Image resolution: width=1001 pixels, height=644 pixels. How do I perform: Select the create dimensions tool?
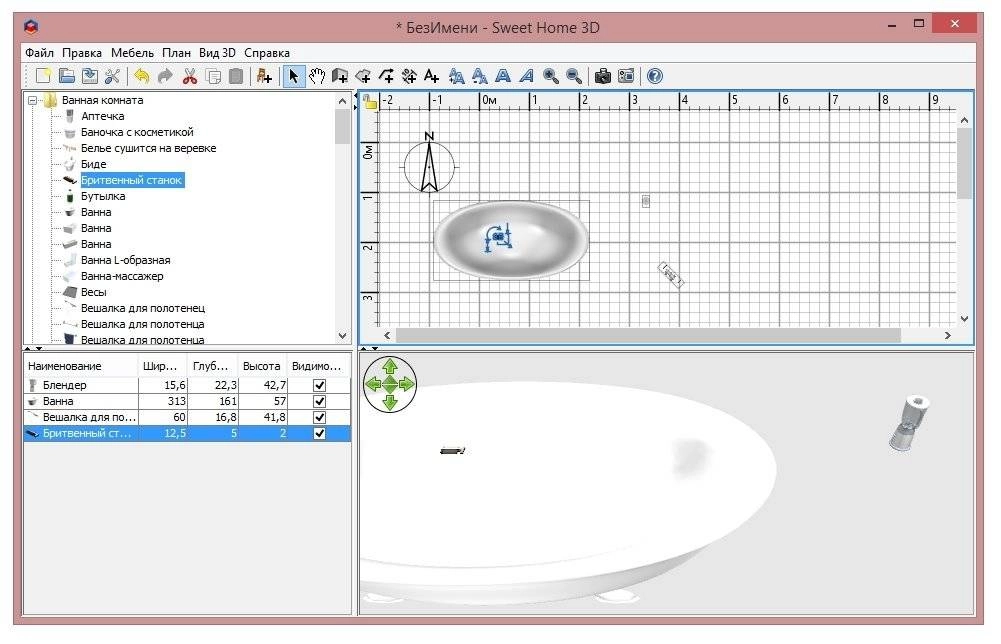point(409,76)
